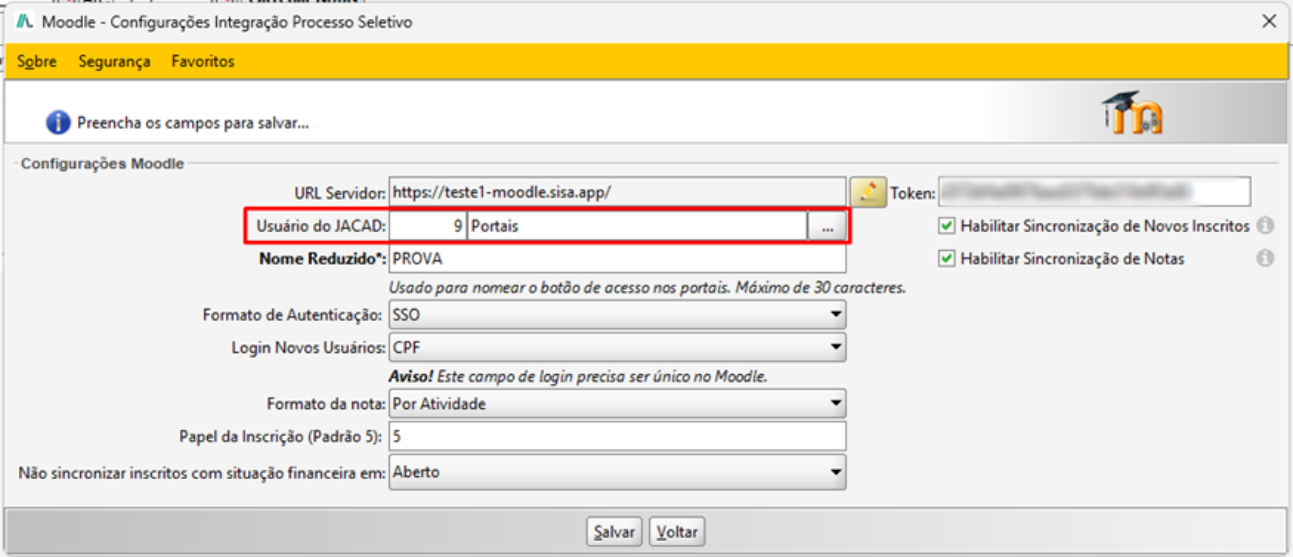Click the URL Servidor input field
The width and height of the screenshot is (1293, 557).
click(617, 191)
